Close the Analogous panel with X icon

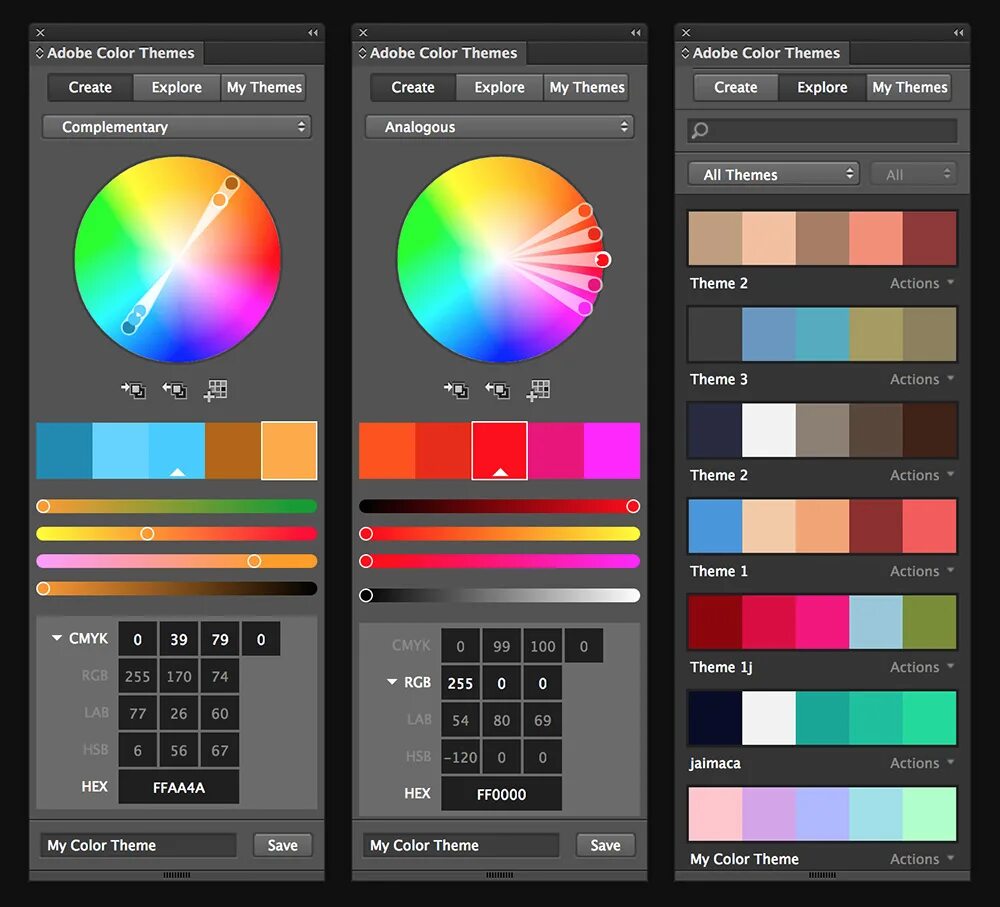(363, 33)
